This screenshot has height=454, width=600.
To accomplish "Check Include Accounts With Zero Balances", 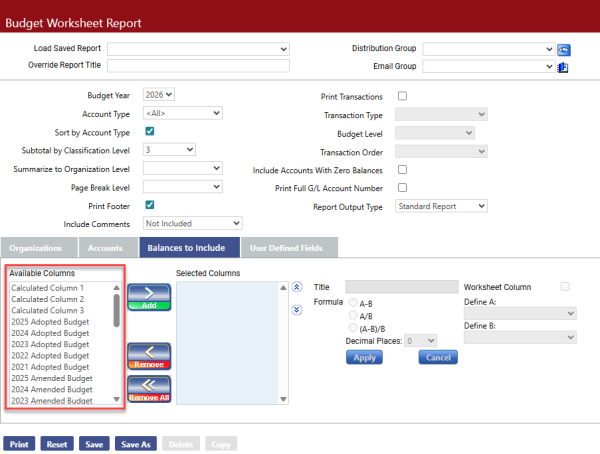I will pyautogui.click(x=402, y=169).
